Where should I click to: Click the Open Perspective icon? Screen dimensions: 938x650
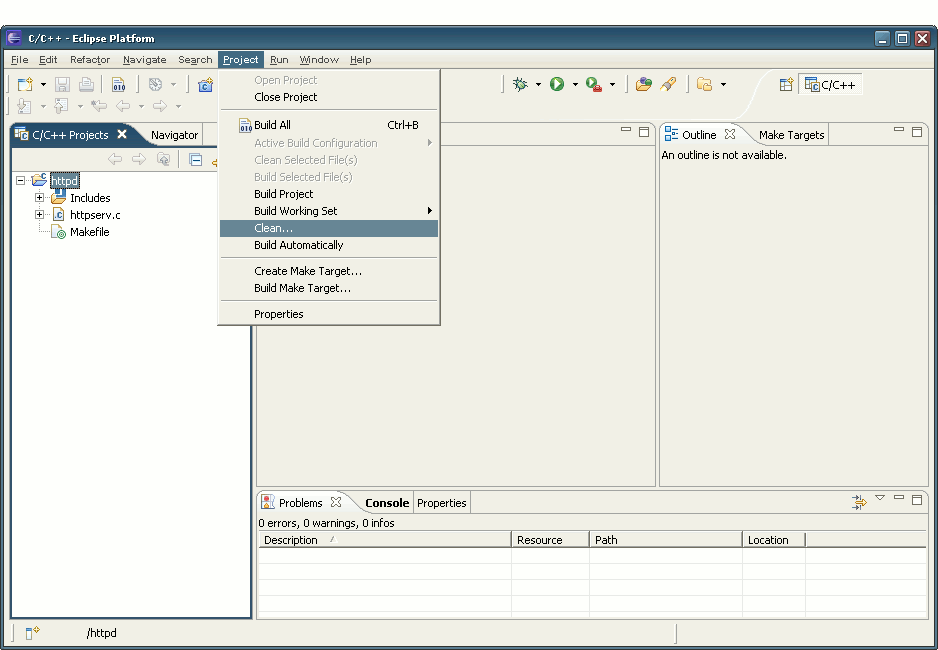click(786, 84)
